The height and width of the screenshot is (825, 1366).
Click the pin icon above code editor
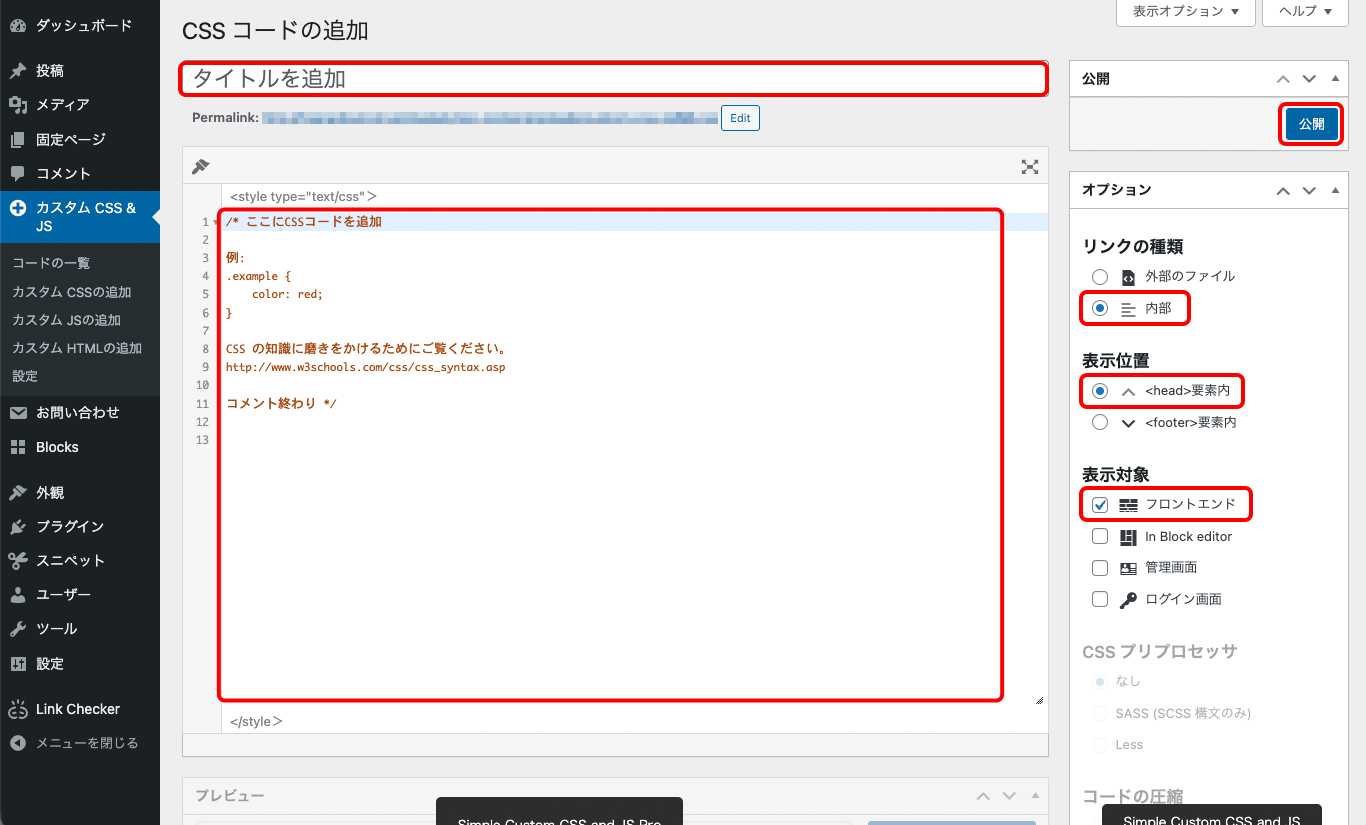[x=201, y=167]
